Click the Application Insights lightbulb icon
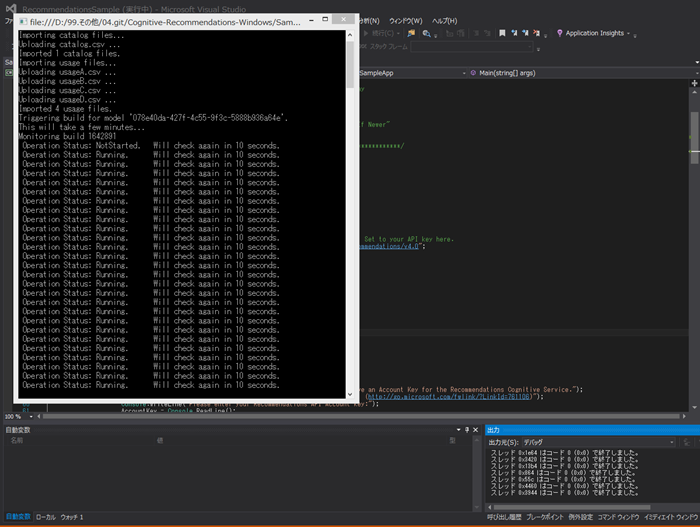The width and height of the screenshot is (700, 527). (559, 33)
